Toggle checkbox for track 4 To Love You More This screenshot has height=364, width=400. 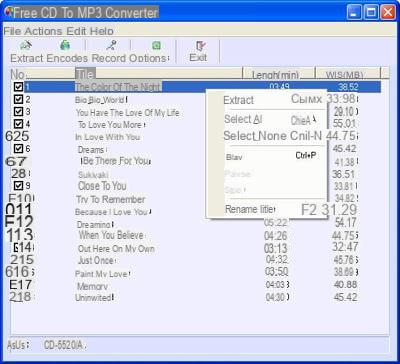point(19,124)
